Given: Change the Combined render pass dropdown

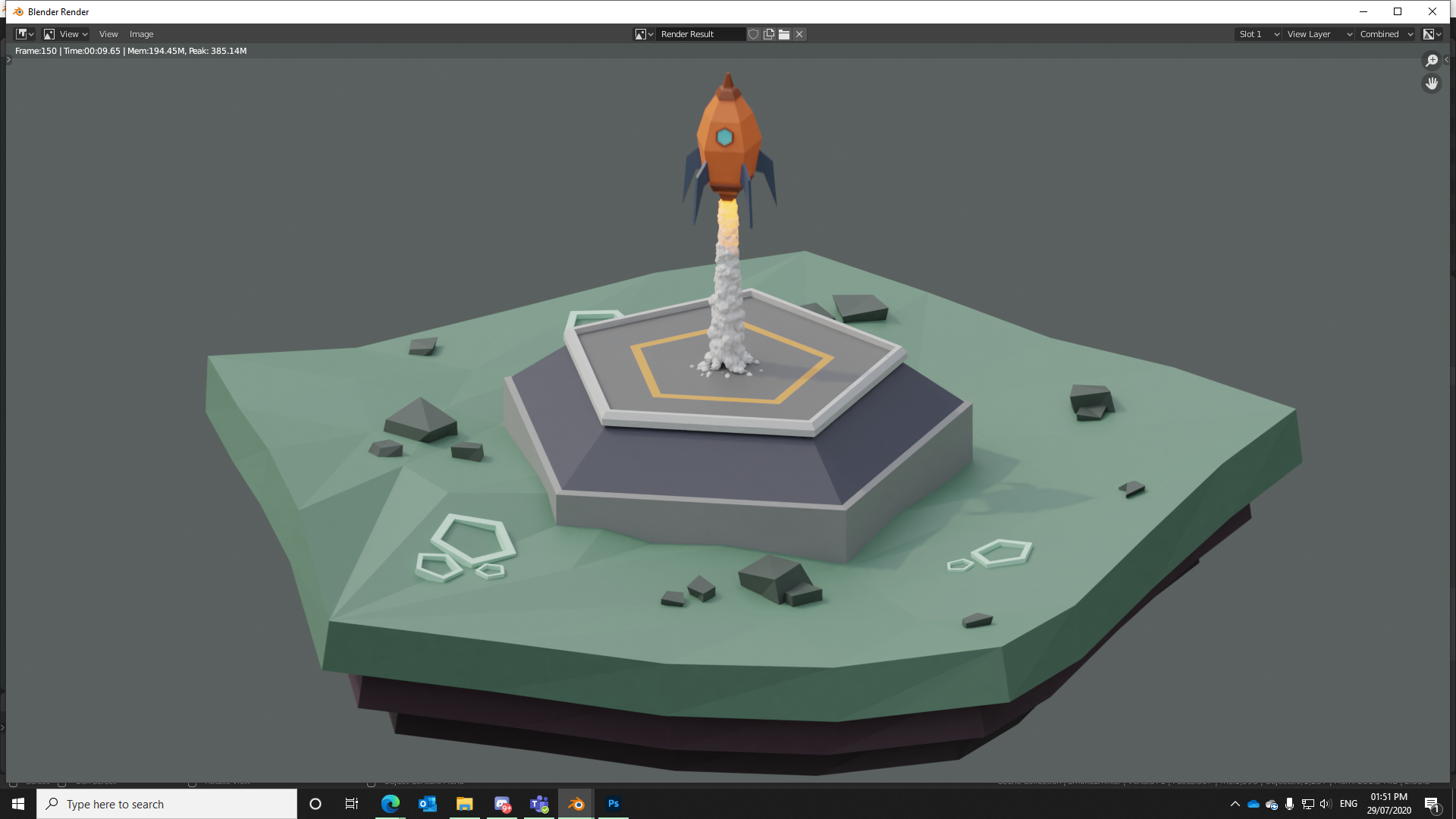Looking at the screenshot, I should click(1385, 34).
